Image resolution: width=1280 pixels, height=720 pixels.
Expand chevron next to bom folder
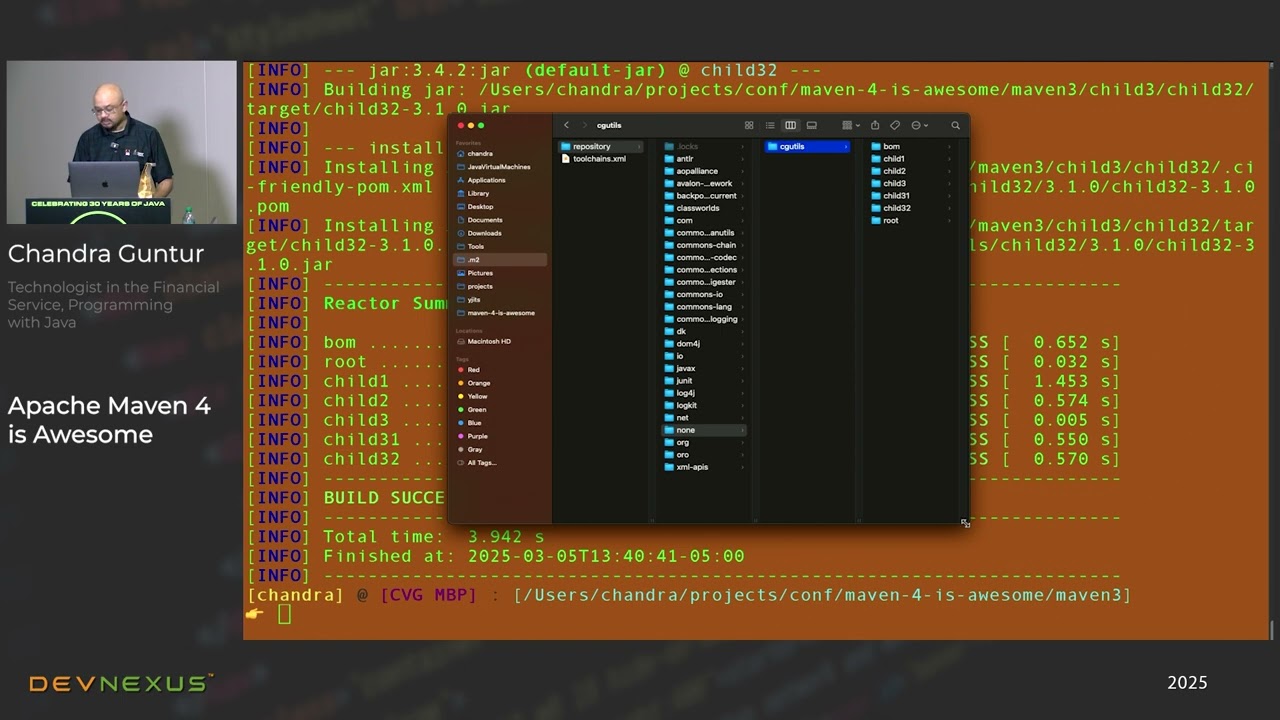click(x=949, y=146)
